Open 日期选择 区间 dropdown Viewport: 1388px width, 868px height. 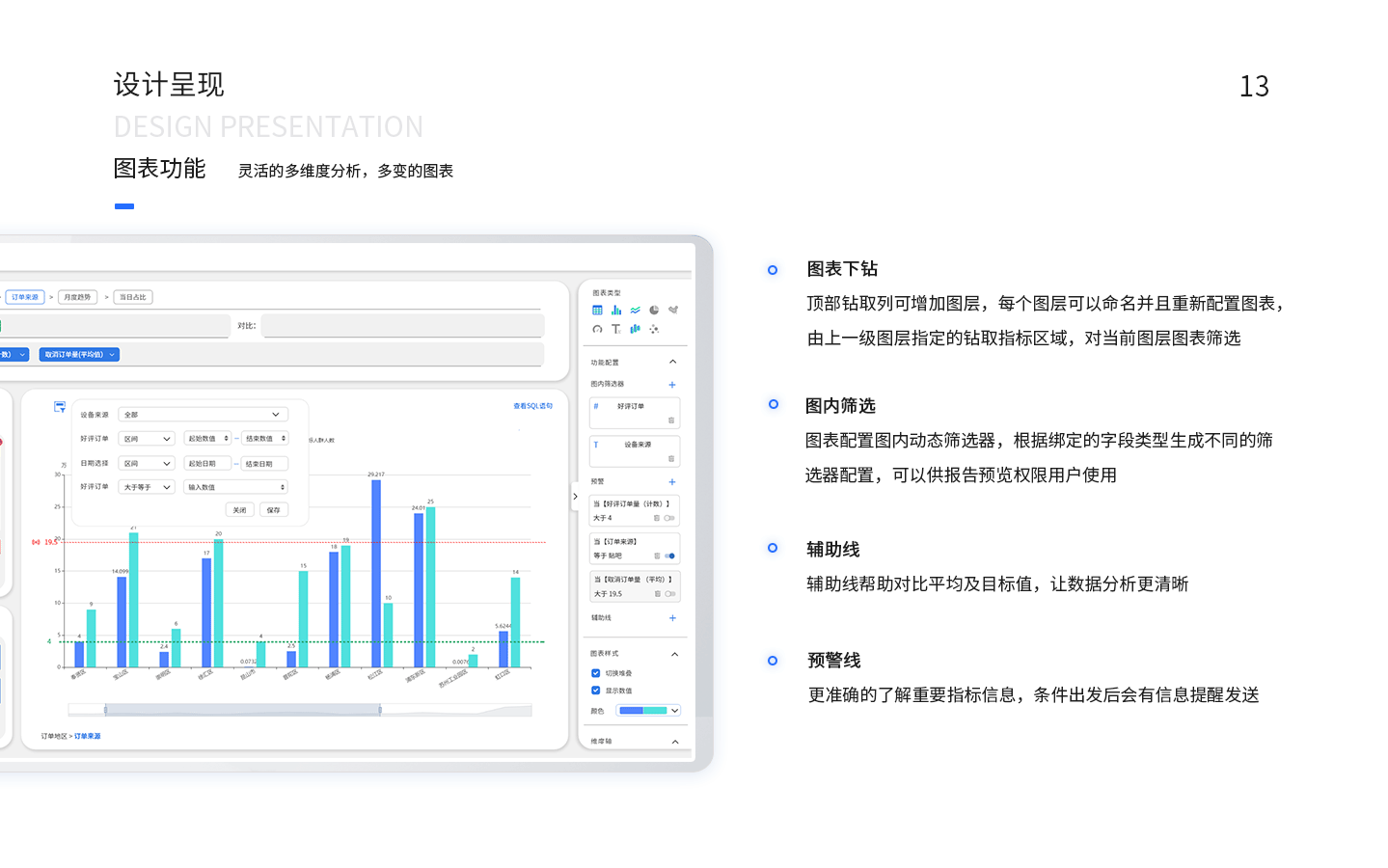(147, 464)
